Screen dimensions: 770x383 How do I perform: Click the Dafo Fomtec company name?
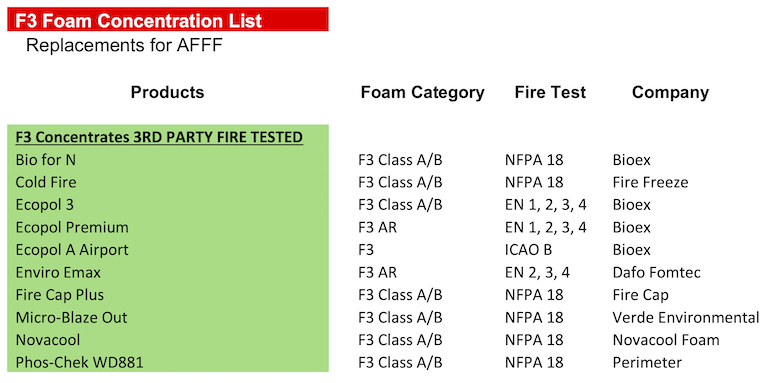657,272
